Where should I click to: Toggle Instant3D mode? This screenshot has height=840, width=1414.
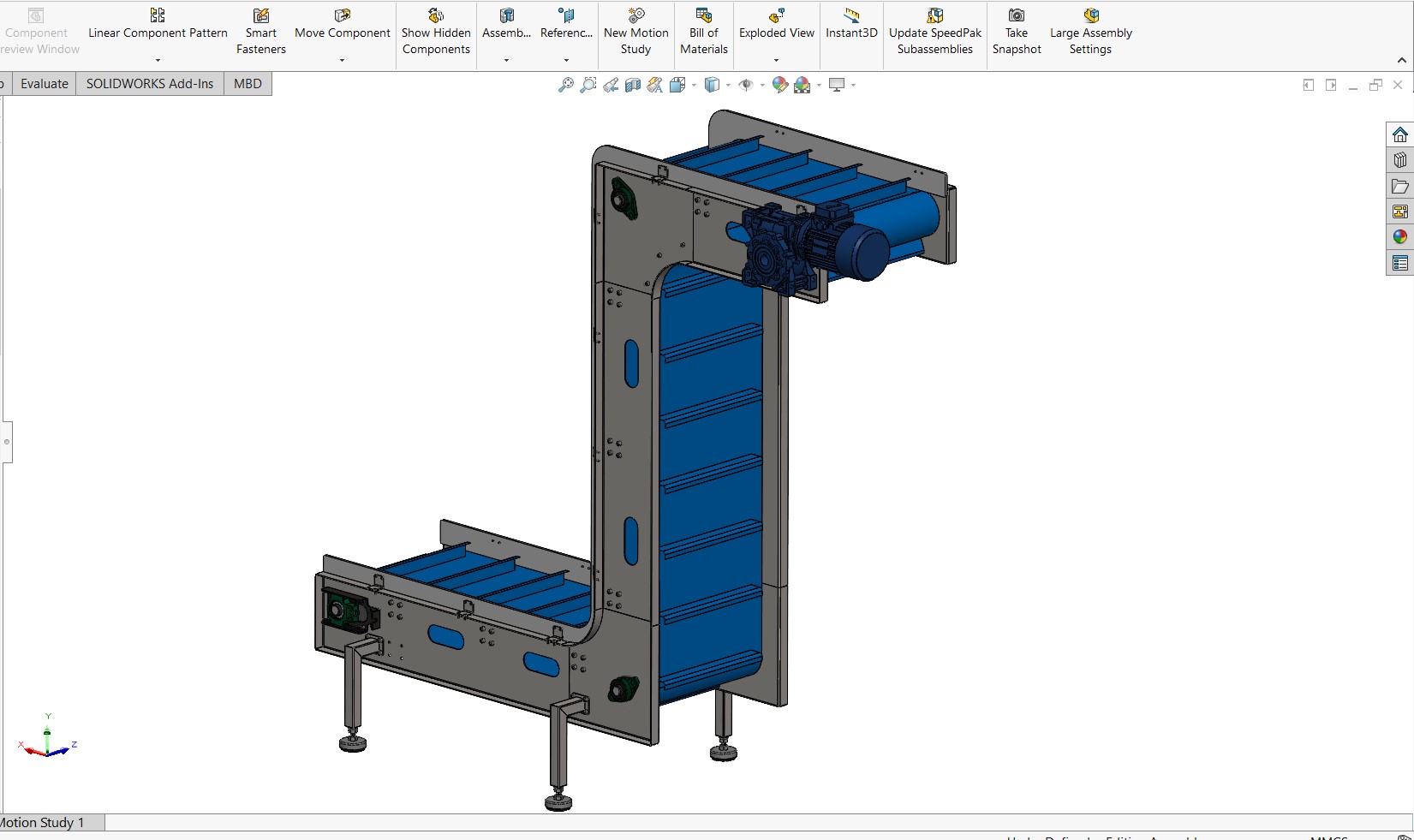point(851,24)
